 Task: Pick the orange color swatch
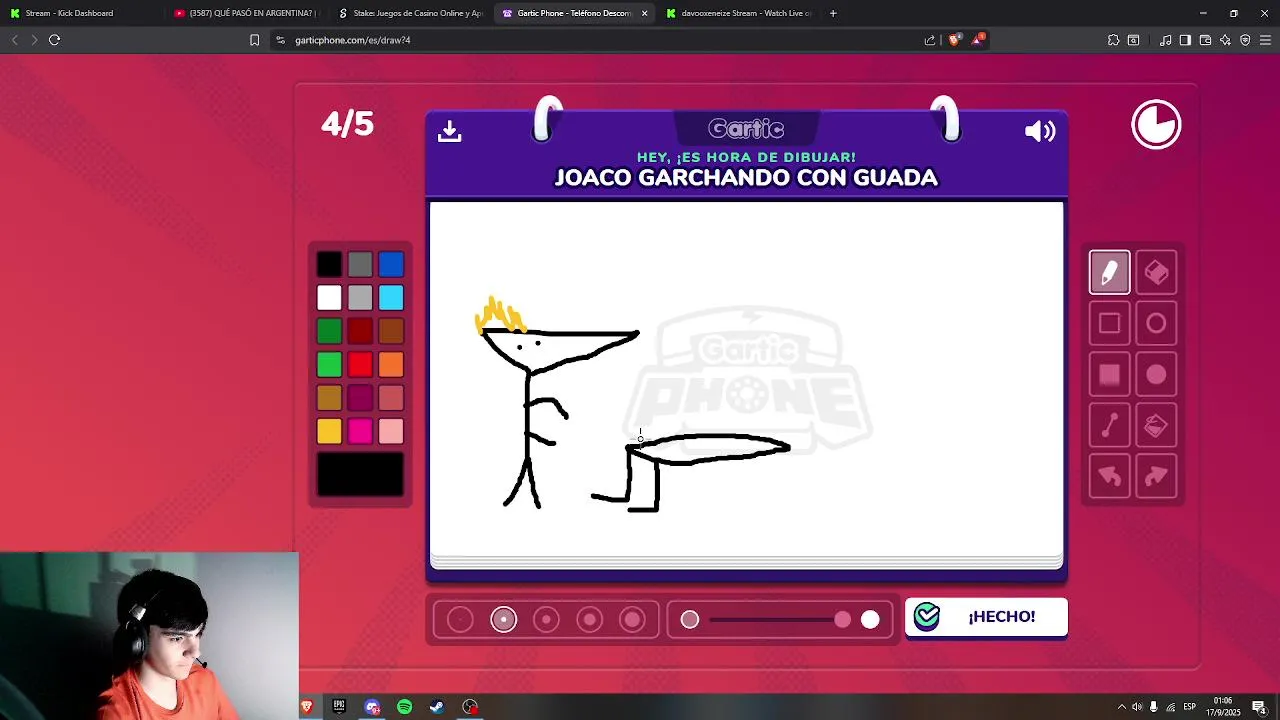pos(391,364)
